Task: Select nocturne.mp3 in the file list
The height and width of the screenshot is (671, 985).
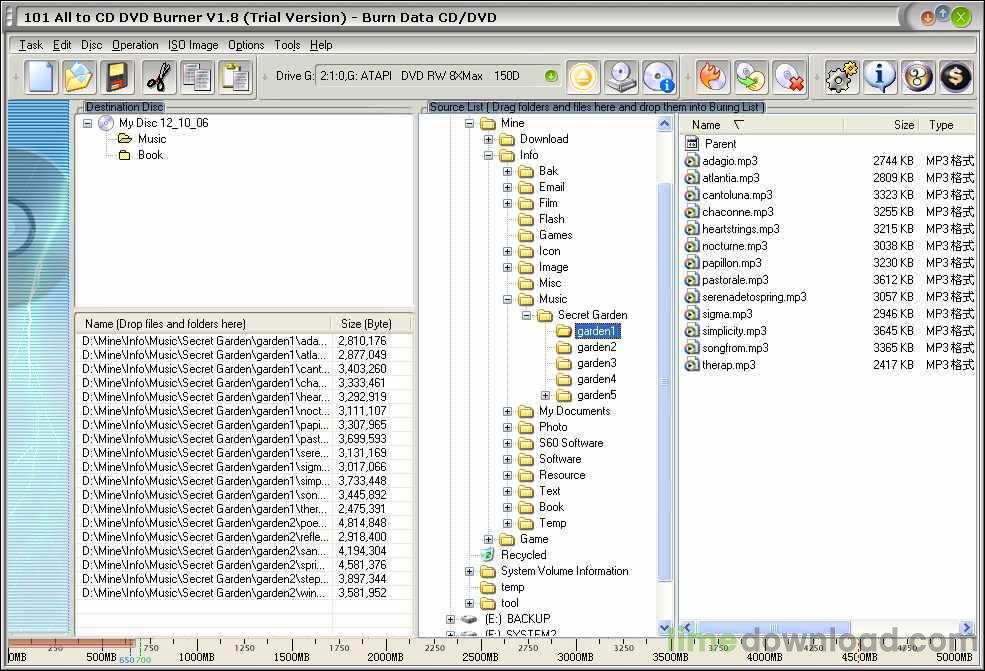Action: pos(734,246)
